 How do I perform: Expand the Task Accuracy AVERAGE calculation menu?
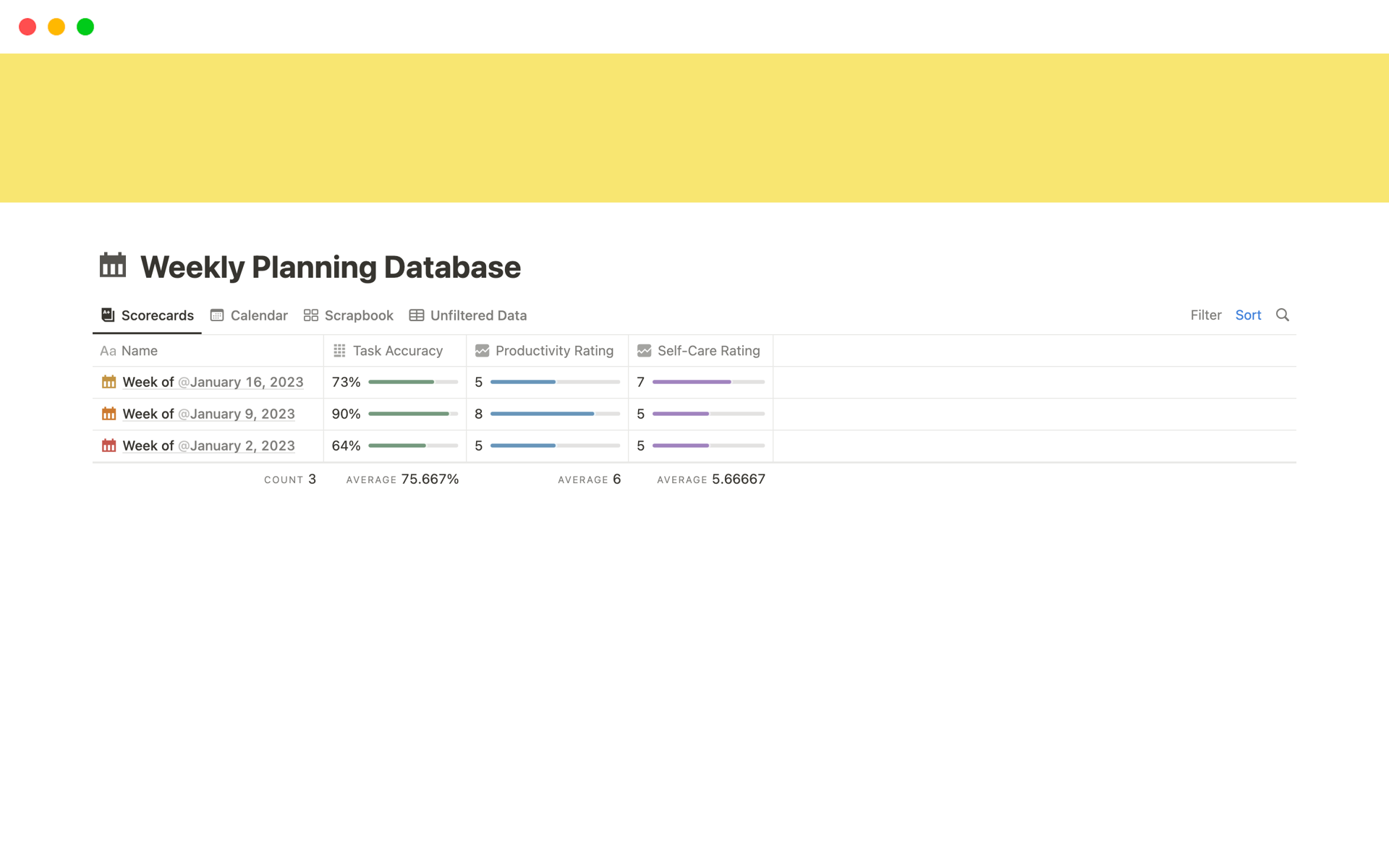click(x=402, y=480)
